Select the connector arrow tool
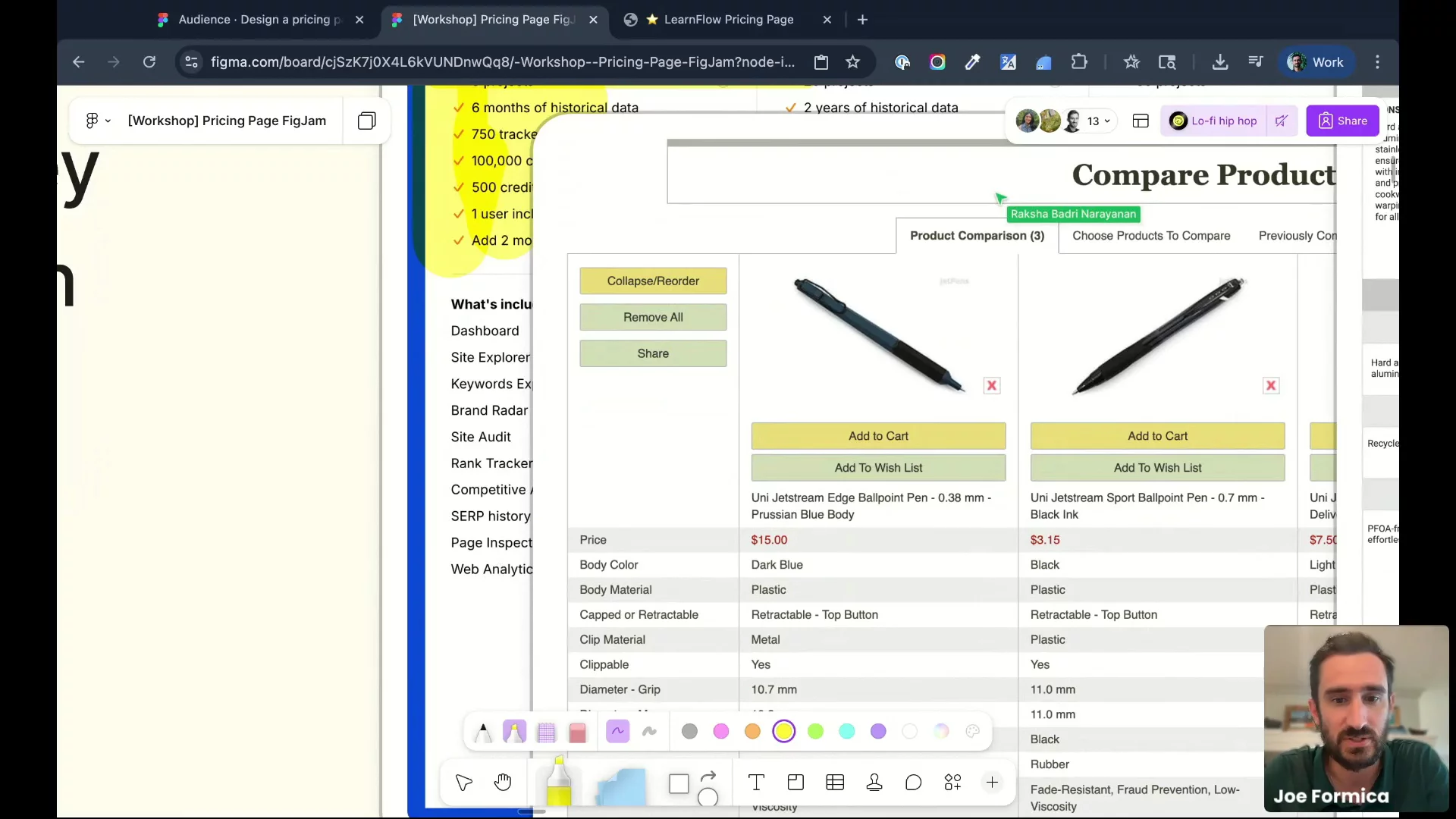The width and height of the screenshot is (1456, 819). tap(708, 777)
